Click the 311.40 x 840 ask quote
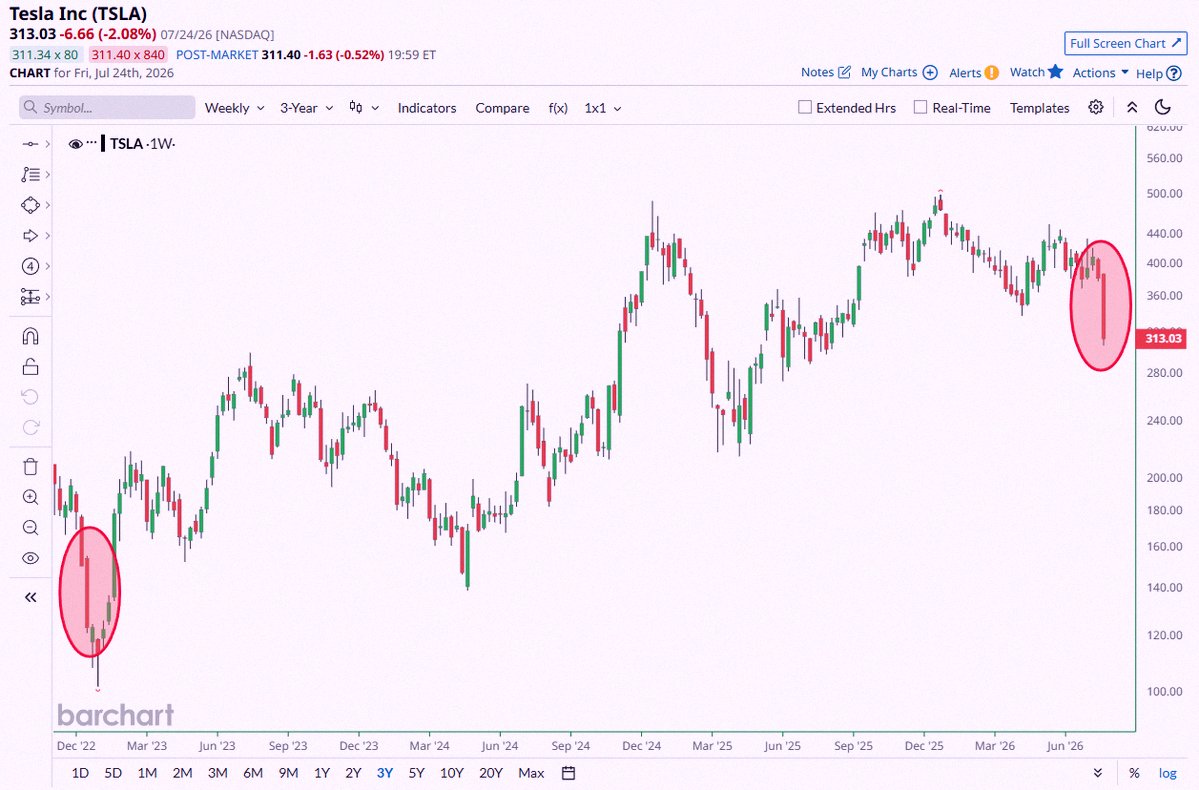This screenshot has width=1199, height=790. click(x=128, y=54)
